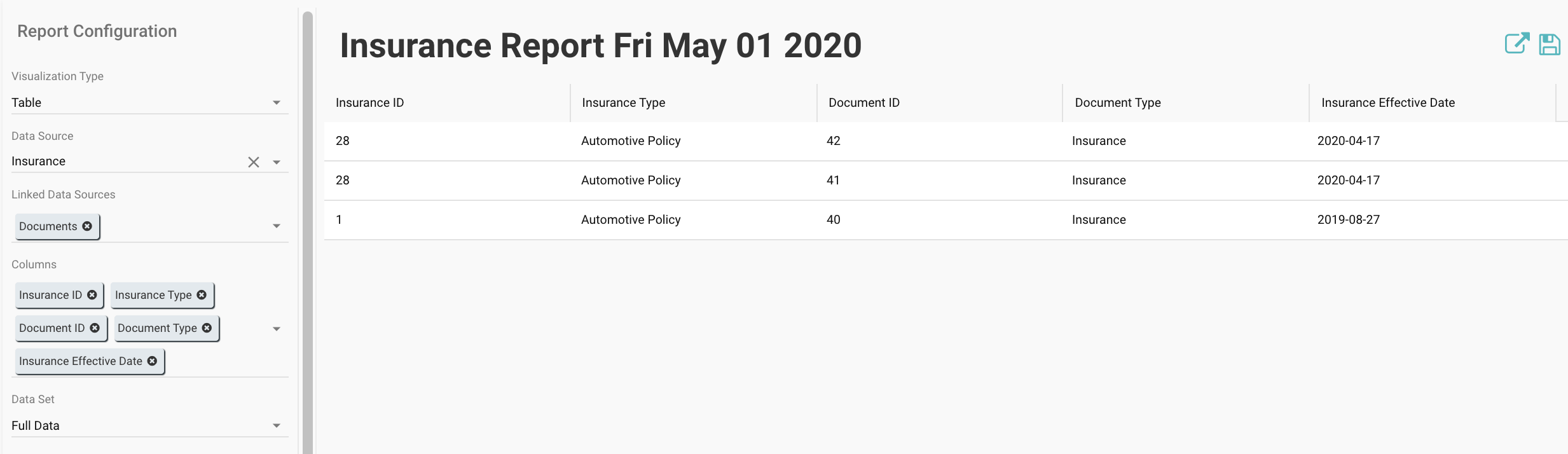Click the Report Configuration panel heading
The image size is (1568, 454).
pos(97,31)
